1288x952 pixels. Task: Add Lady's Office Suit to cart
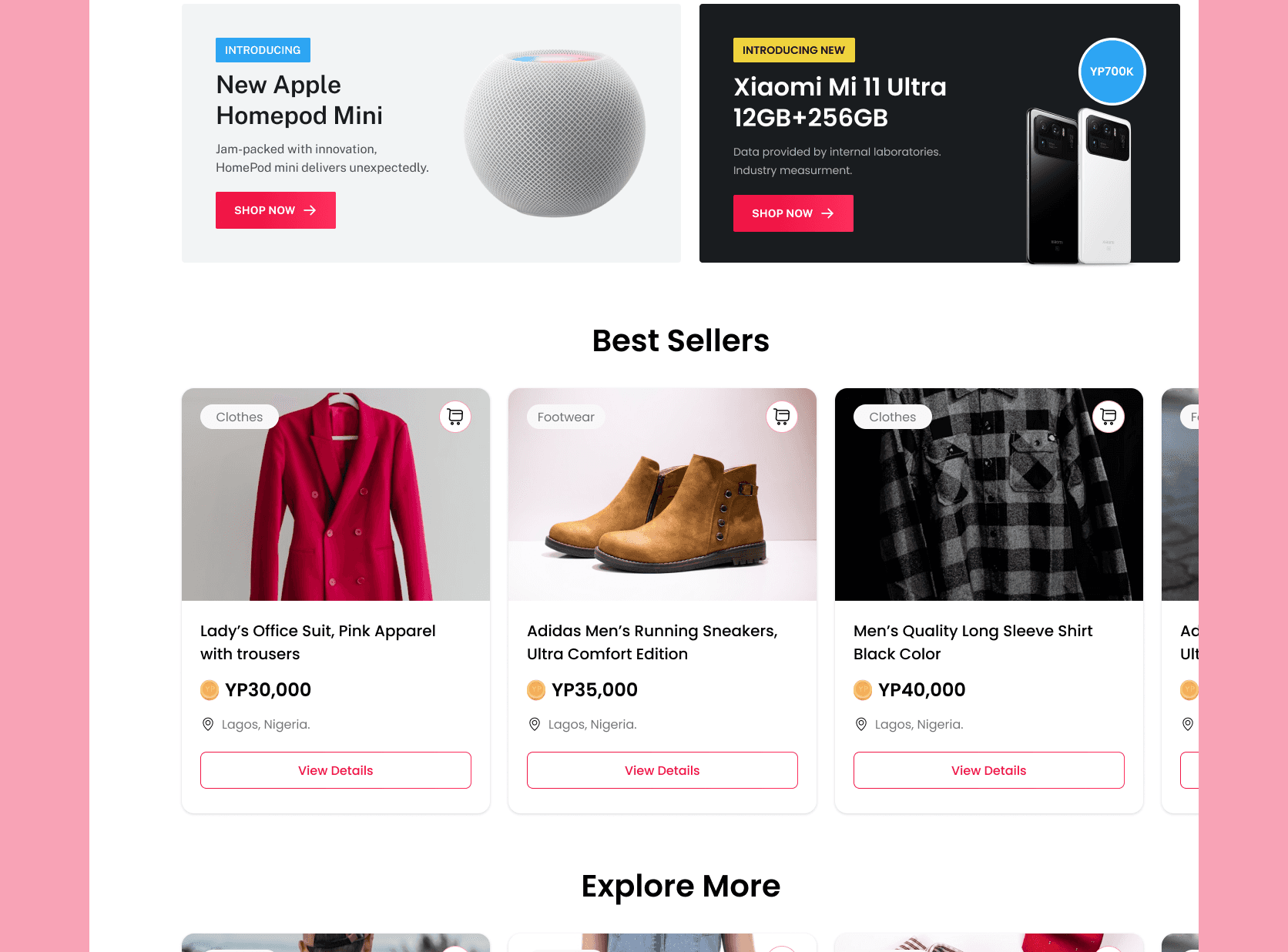point(455,417)
